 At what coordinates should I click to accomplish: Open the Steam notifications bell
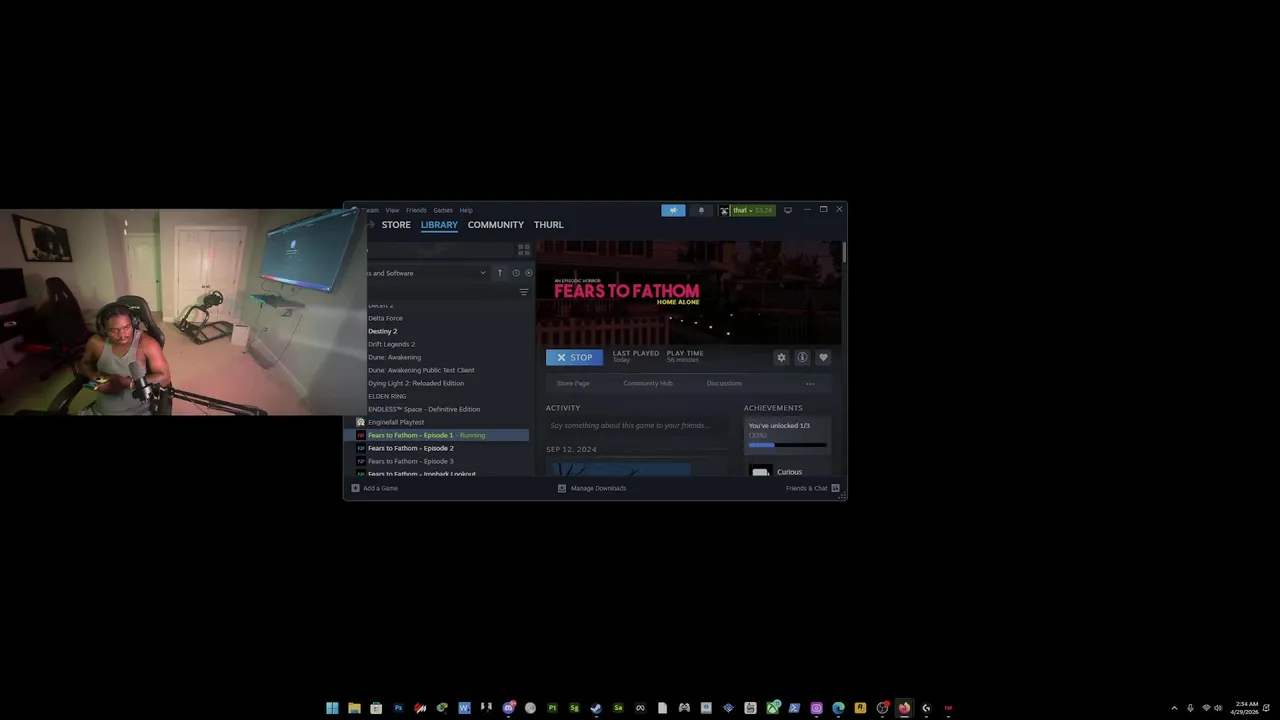click(x=701, y=210)
